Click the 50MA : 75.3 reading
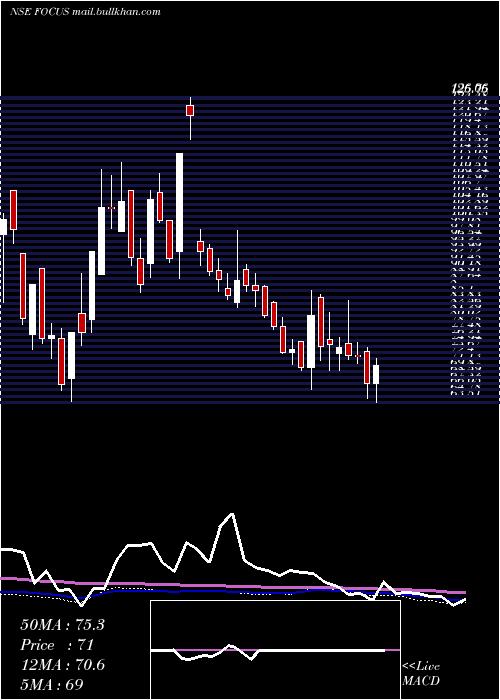The height and width of the screenshot is (700, 500). coord(62,625)
